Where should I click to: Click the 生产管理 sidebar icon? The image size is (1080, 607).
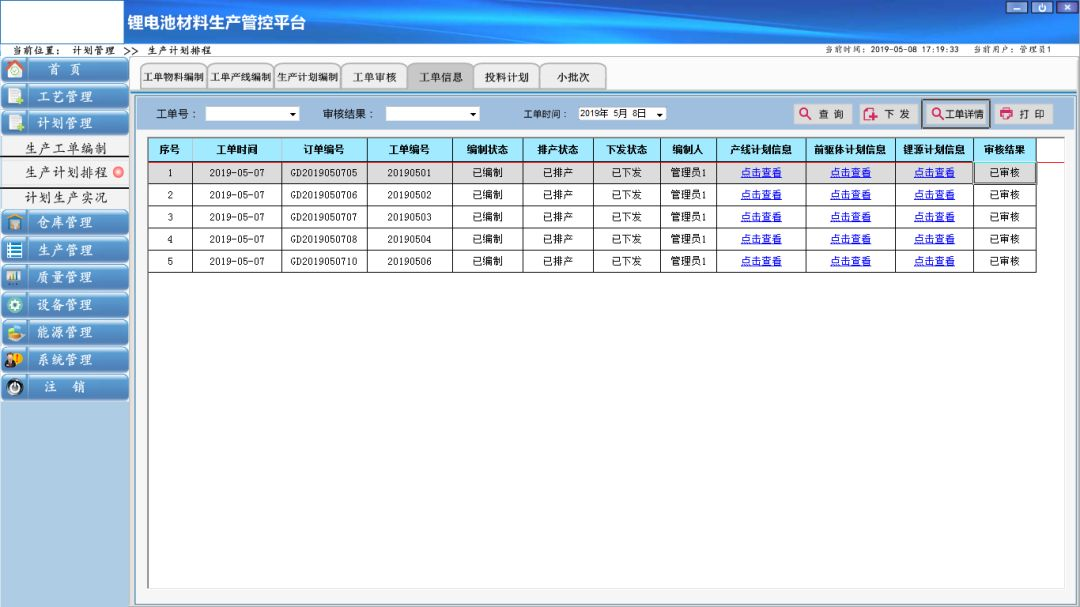14,250
